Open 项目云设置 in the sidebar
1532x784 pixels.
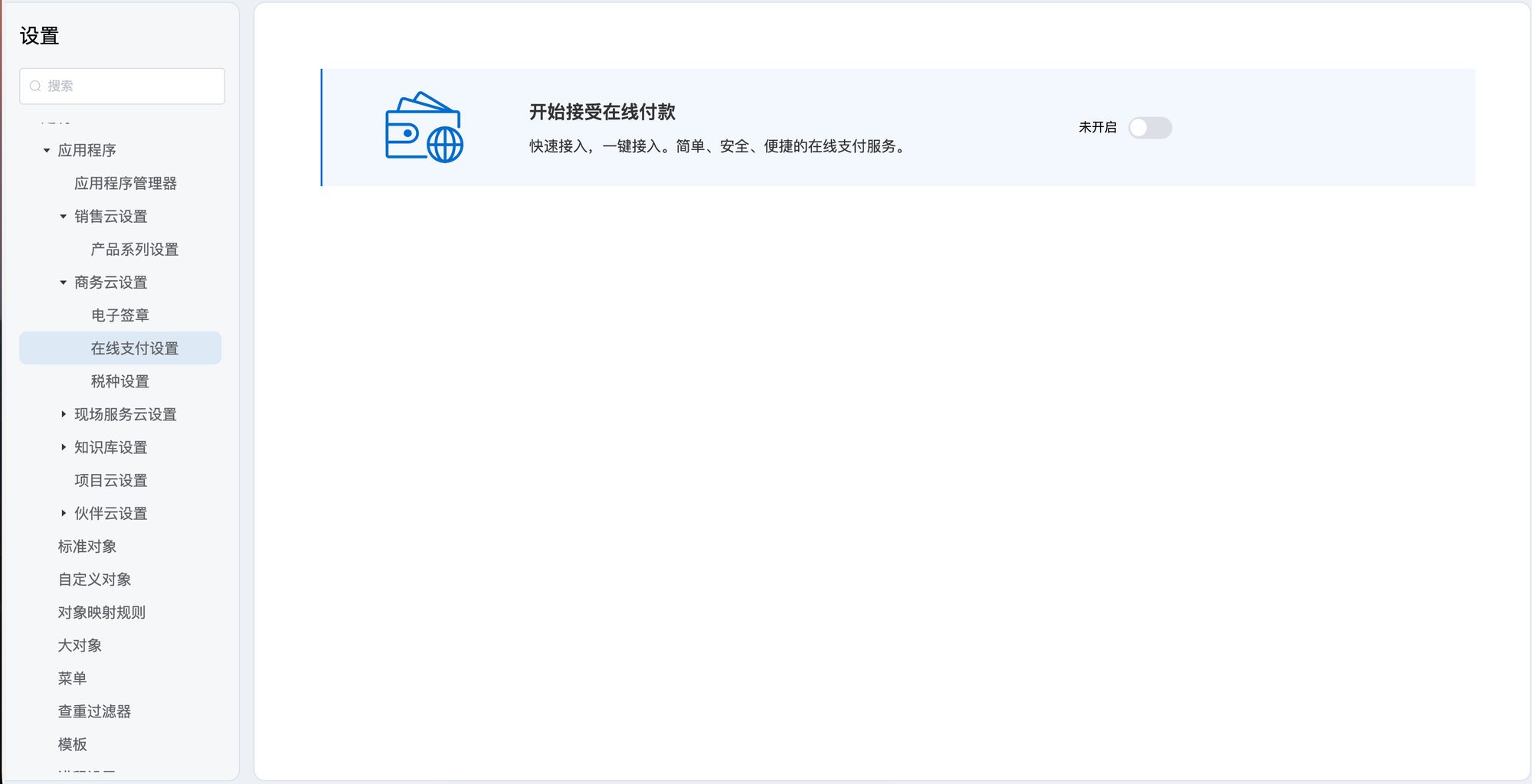tap(110, 480)
